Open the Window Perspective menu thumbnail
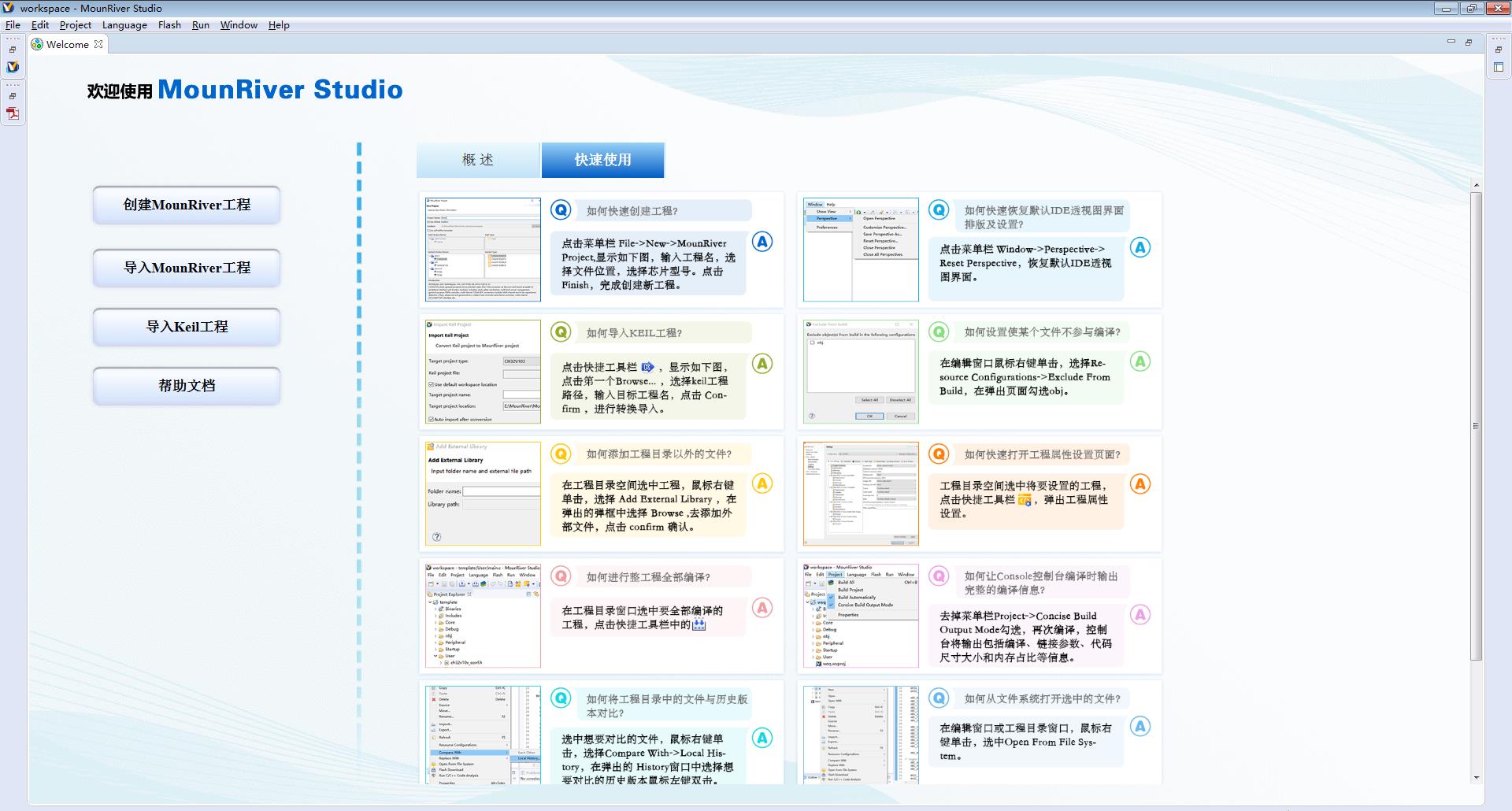 coord(861,250)
